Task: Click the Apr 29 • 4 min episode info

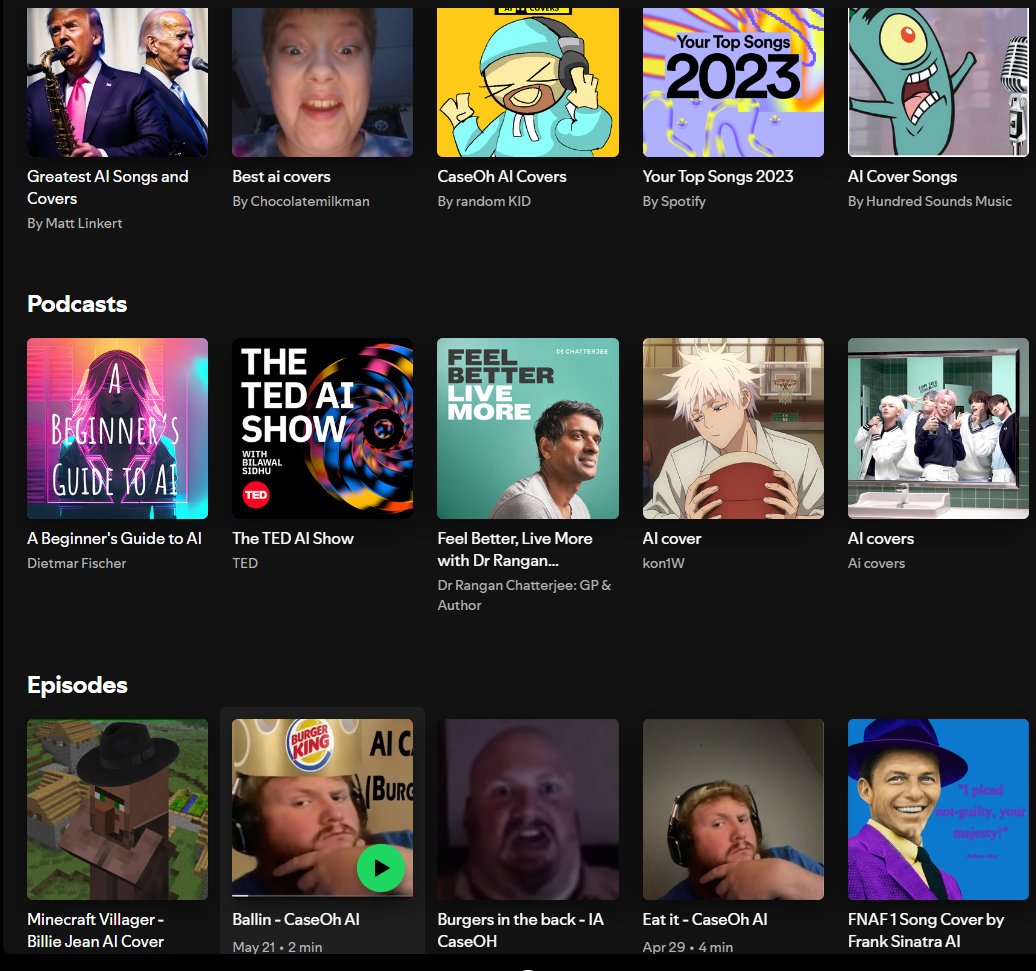Action: coord(688,947)
